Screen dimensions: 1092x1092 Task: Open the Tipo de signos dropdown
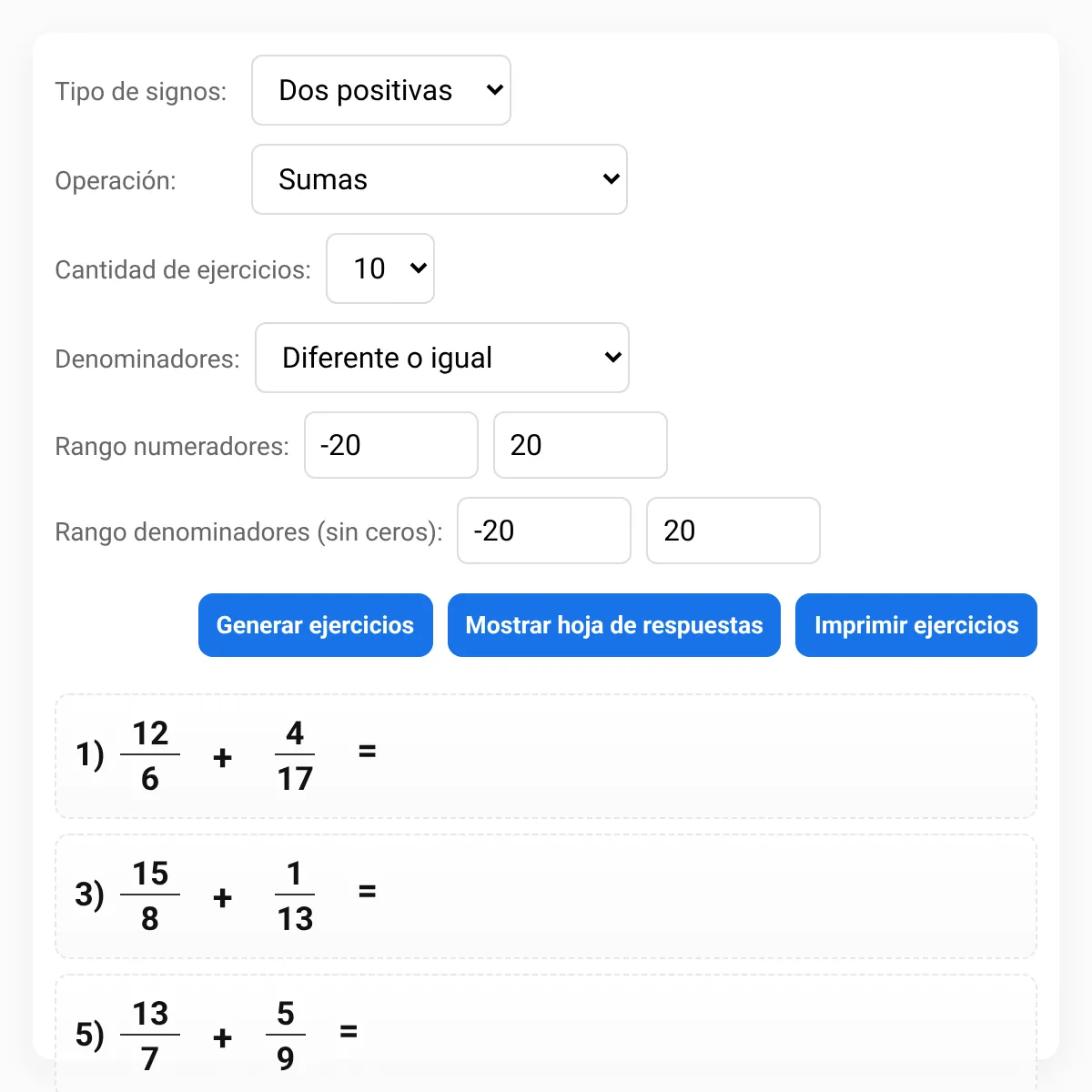click(x=380, y=90)
